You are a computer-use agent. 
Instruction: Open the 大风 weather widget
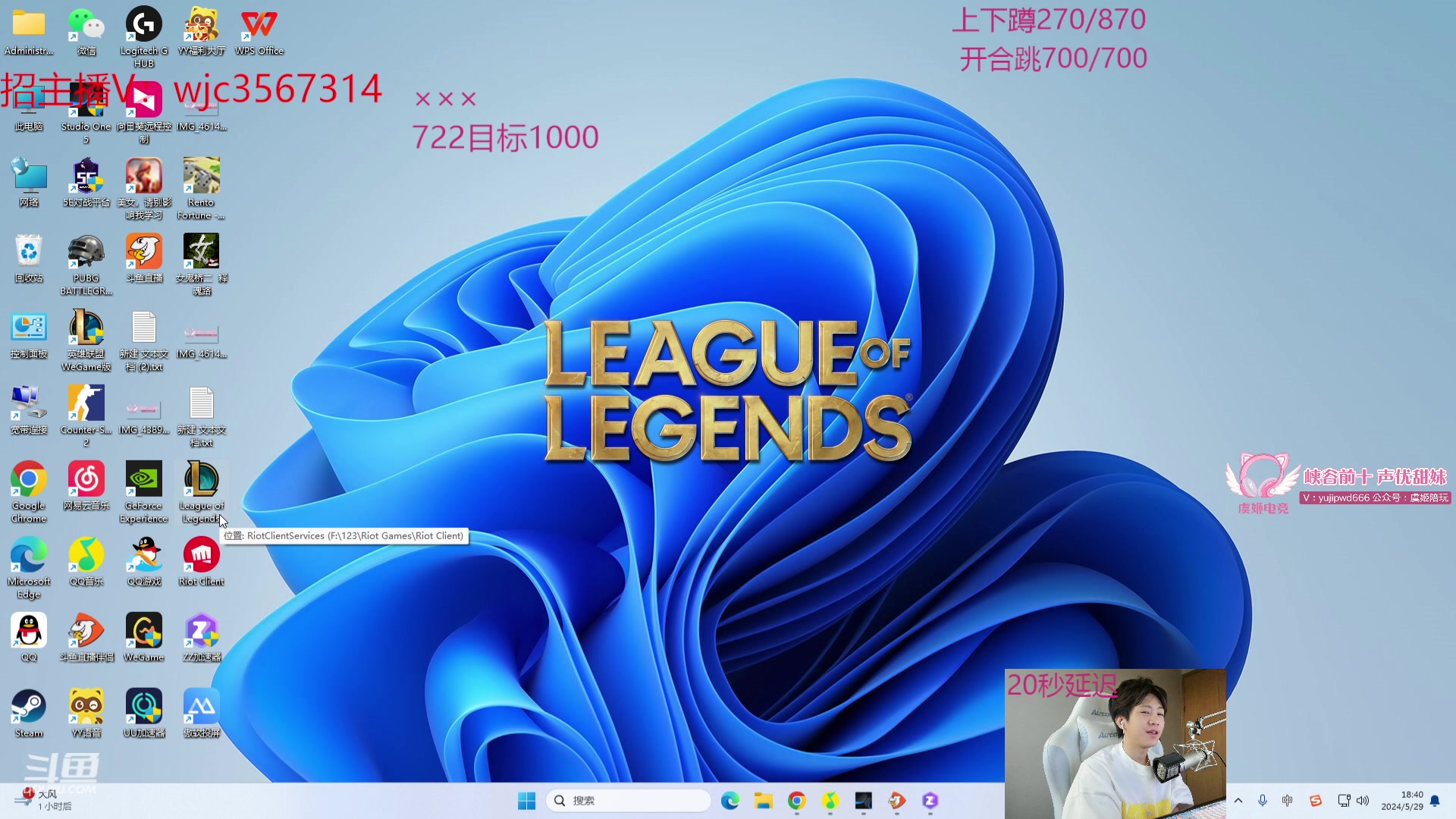click(45, 800)
